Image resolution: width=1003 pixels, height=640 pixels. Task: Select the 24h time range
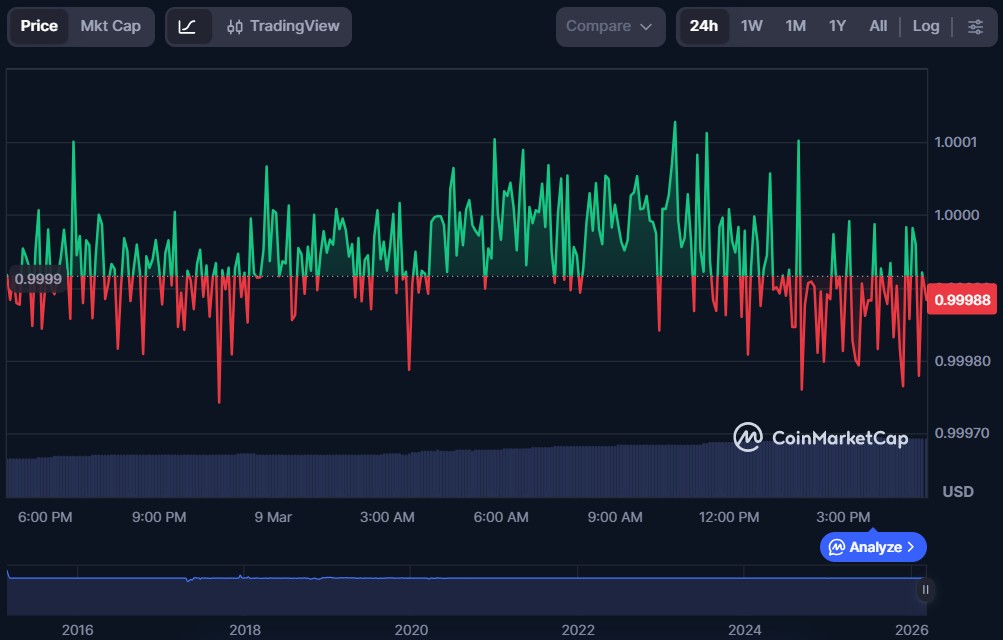[x=703, y=26]
